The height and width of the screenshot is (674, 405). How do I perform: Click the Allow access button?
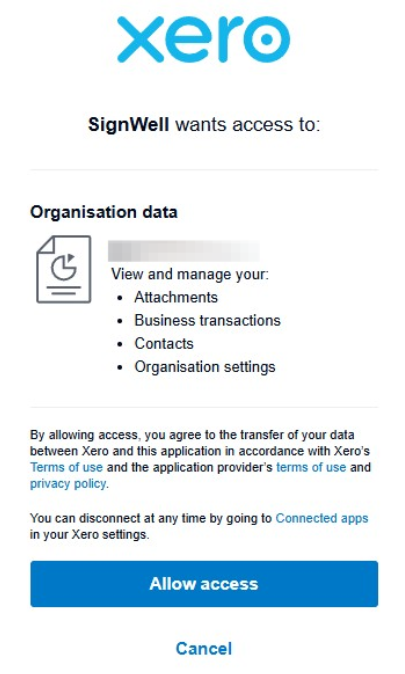click(x=204, y=584)
